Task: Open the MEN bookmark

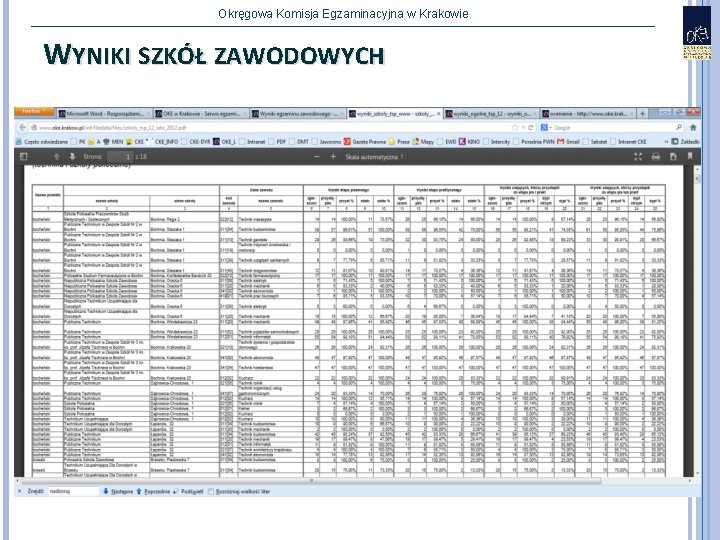Action: (113, 142)
